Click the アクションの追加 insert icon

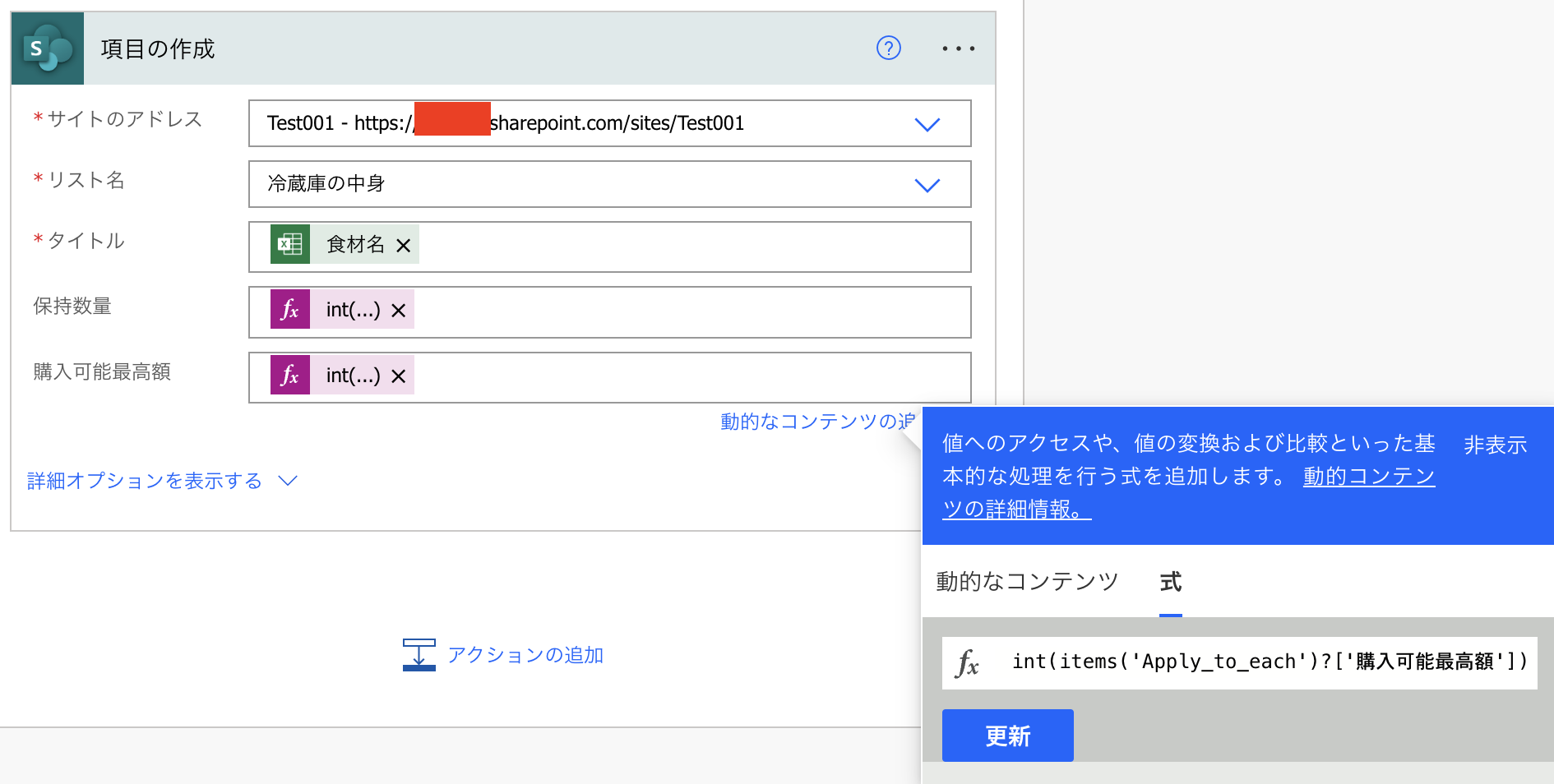pyautogui.click(x=419, y=655)
